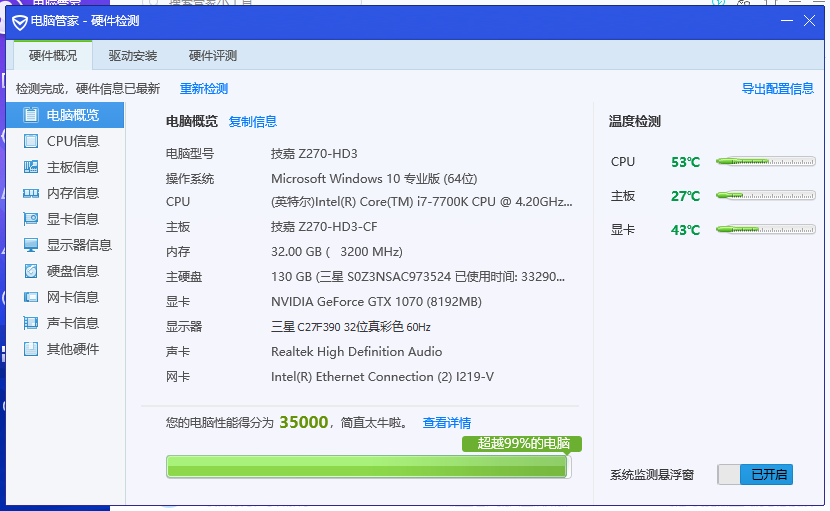Click the Realtek High Definition Audio value
This screenshot has width=830, height=511.
(x=356, y=352)
